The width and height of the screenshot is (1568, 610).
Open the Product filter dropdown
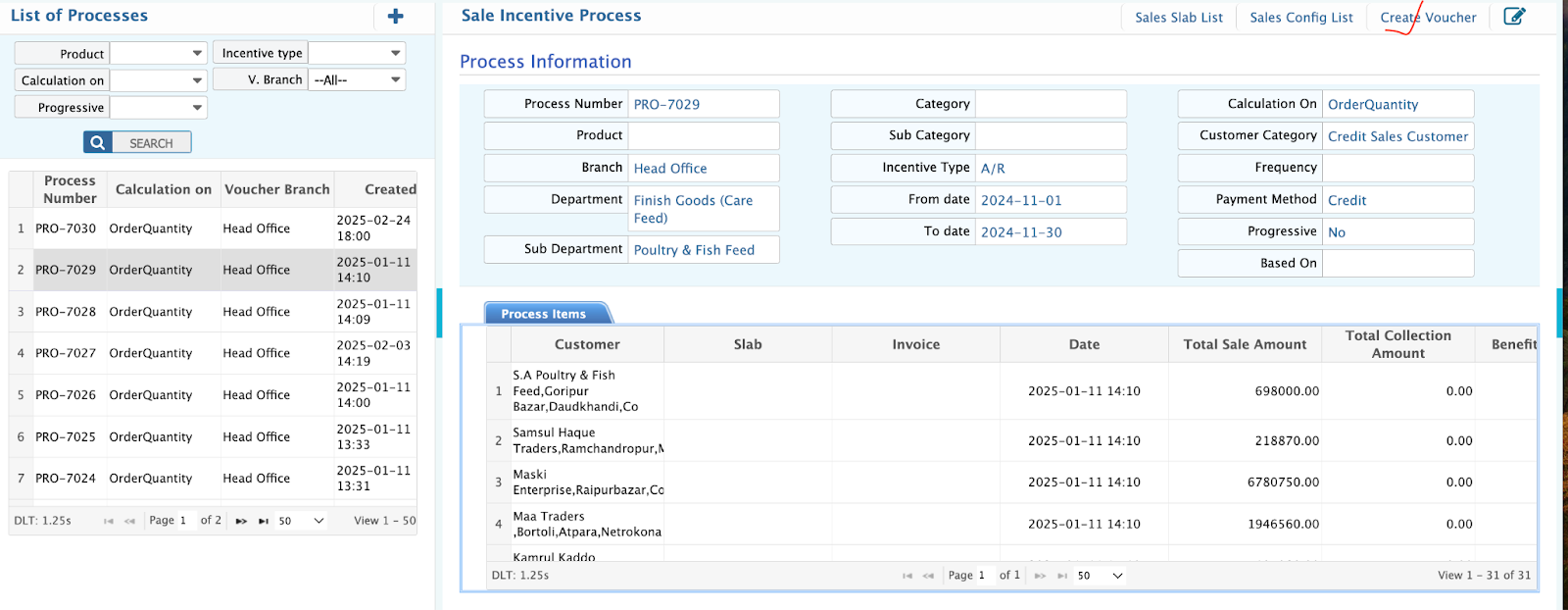coord(158,53)
